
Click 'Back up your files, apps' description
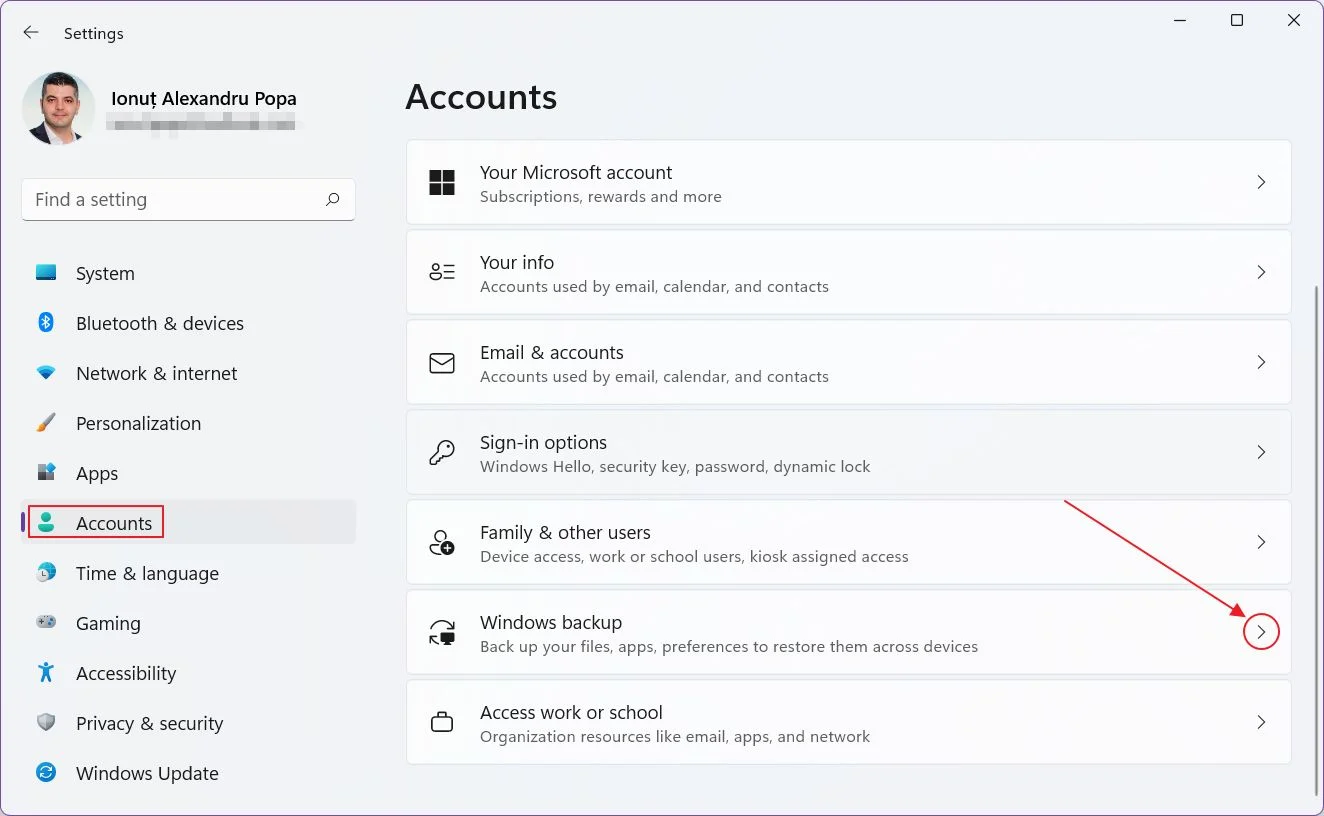[x=729, y=647]
